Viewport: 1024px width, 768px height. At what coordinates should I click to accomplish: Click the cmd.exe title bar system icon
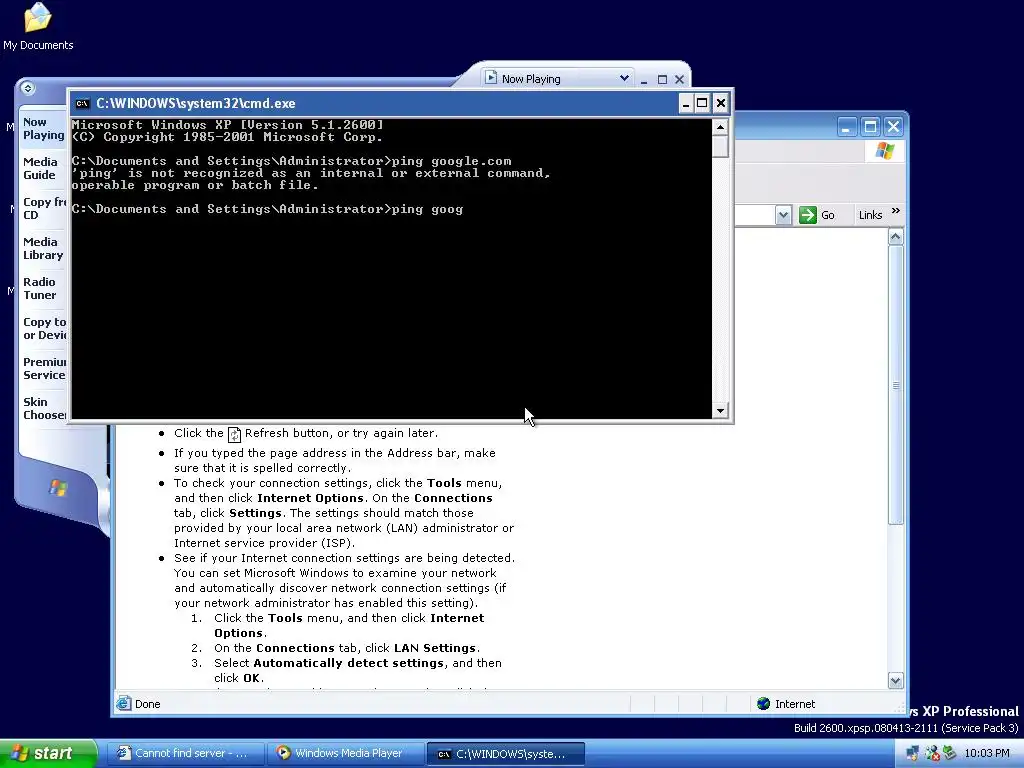click(x=82, y=103)
